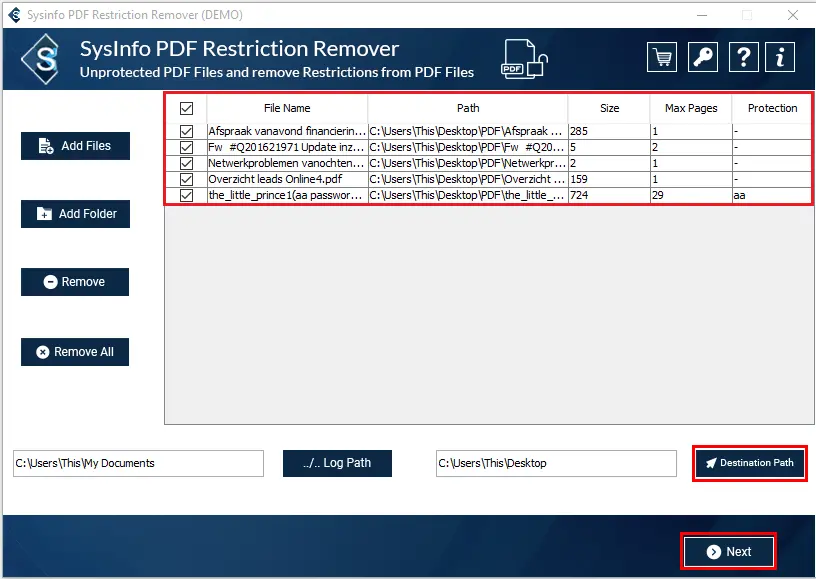Click Remove All button

point(75,352)
